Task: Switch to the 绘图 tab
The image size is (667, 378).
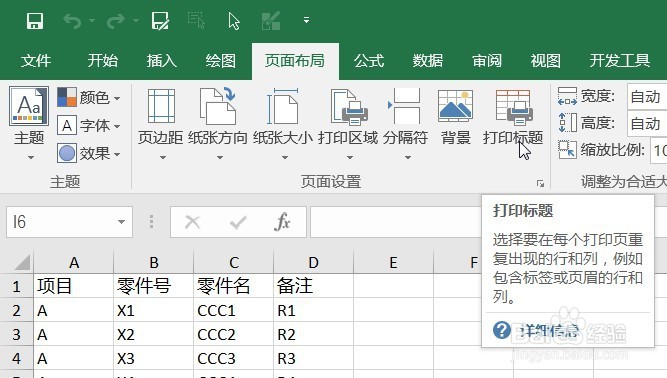Action: (220, 61)
